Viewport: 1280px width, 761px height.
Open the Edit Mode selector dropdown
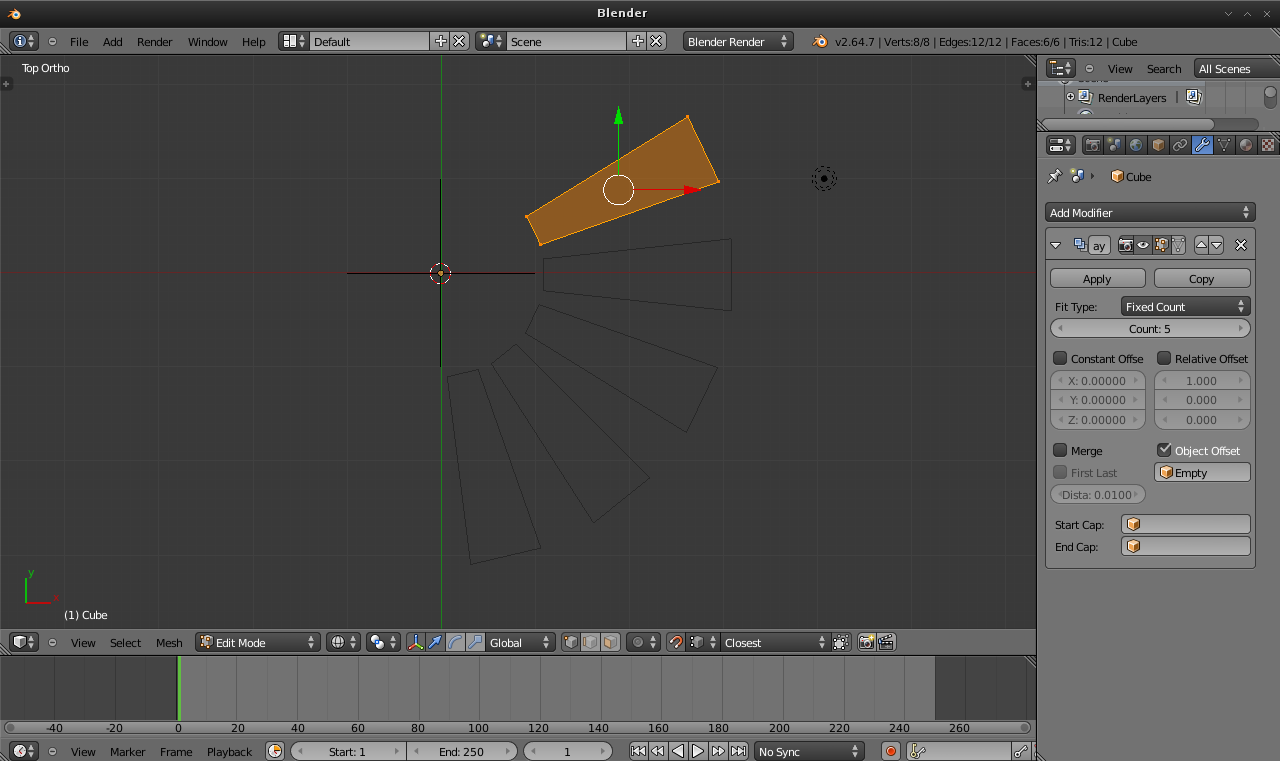(258, 642)
